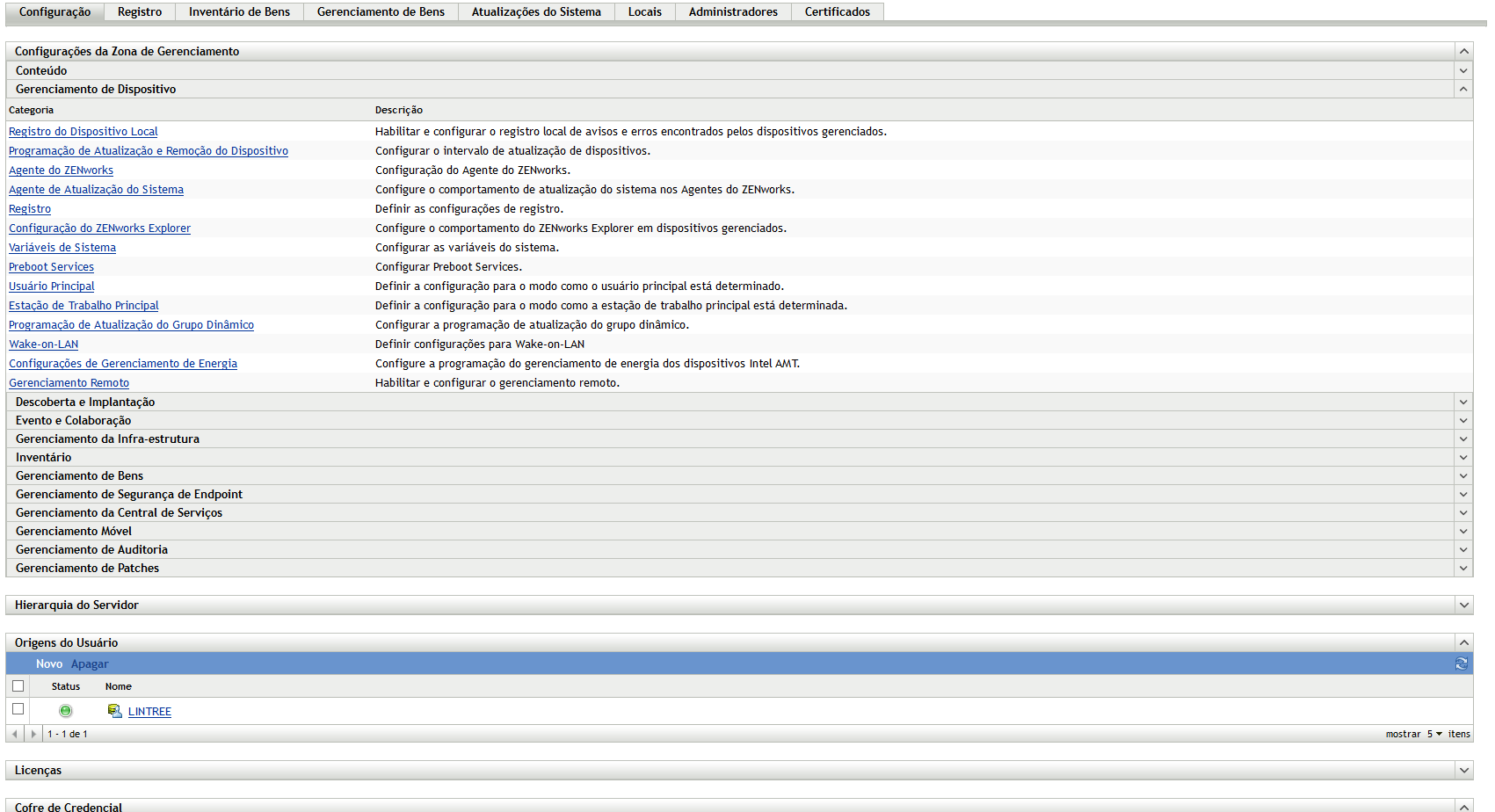Click the Nome column header
The image size is (1495, 812).
pos(119,686)
